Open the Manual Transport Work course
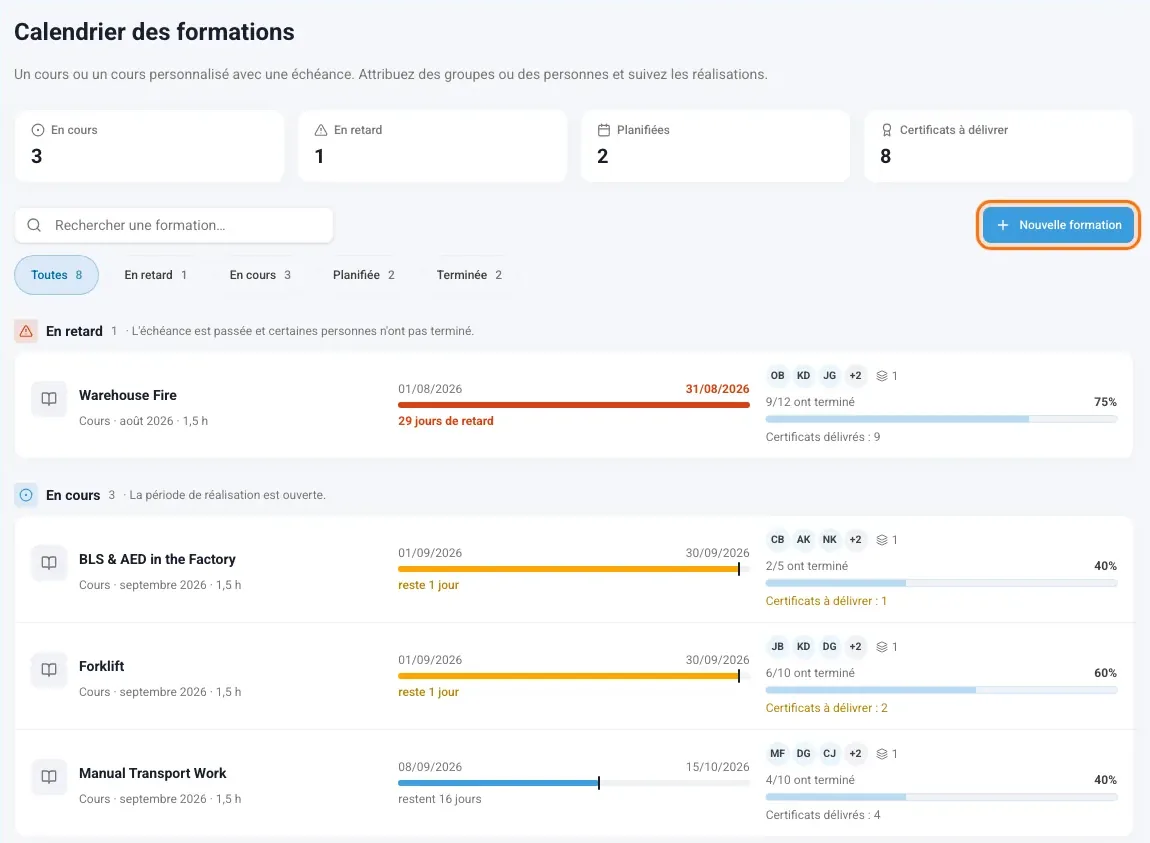The width and height of the screenshot is (1150, 843). pos(153,773)
